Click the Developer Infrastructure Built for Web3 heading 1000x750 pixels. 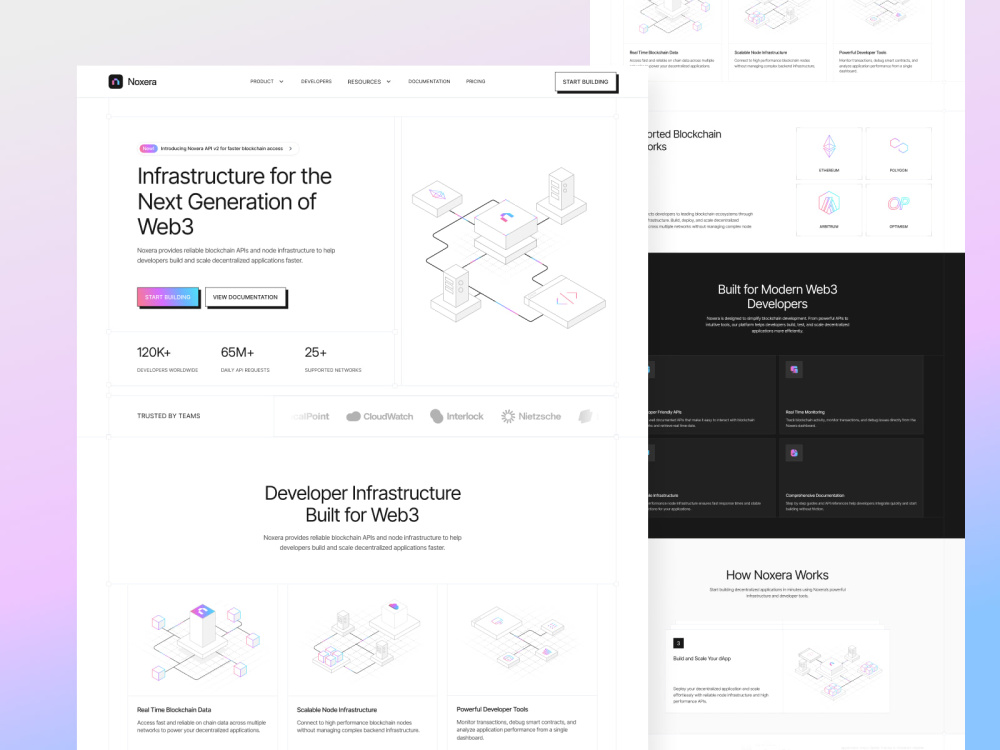[x=362, y=504]
